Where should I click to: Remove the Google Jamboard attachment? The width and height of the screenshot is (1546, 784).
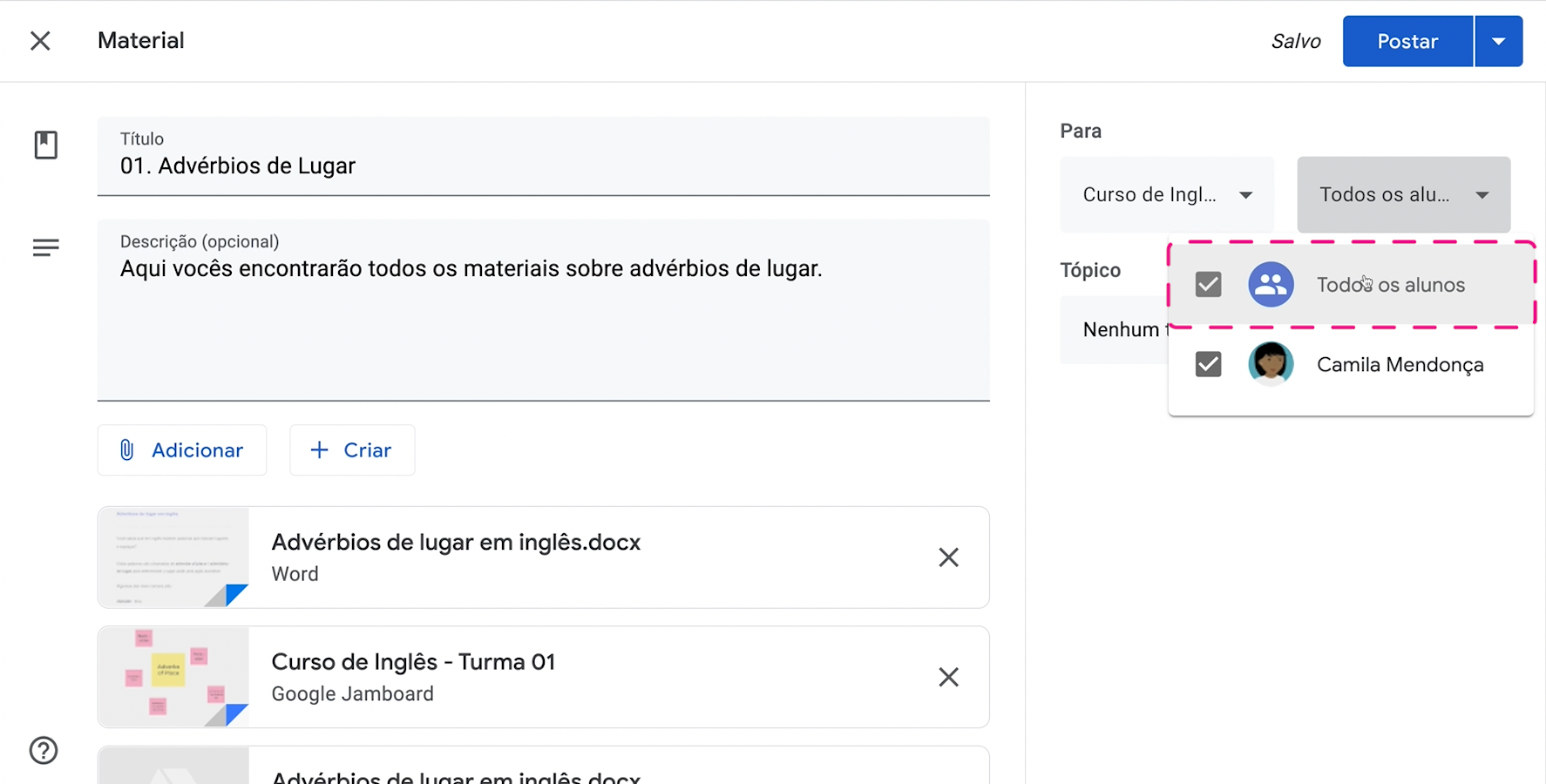point(948,677)
